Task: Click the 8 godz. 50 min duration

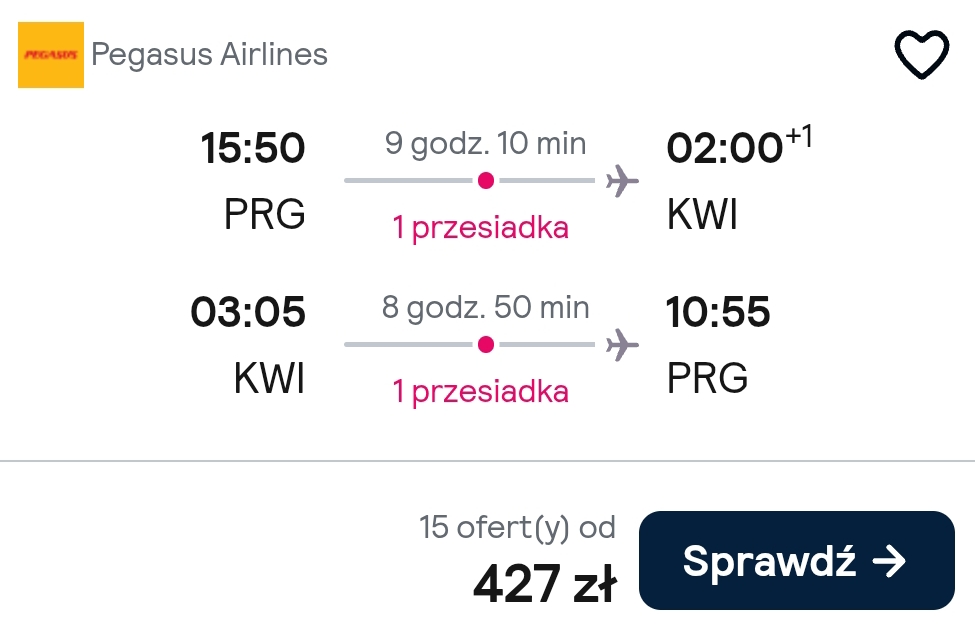Action: point(486,308)
